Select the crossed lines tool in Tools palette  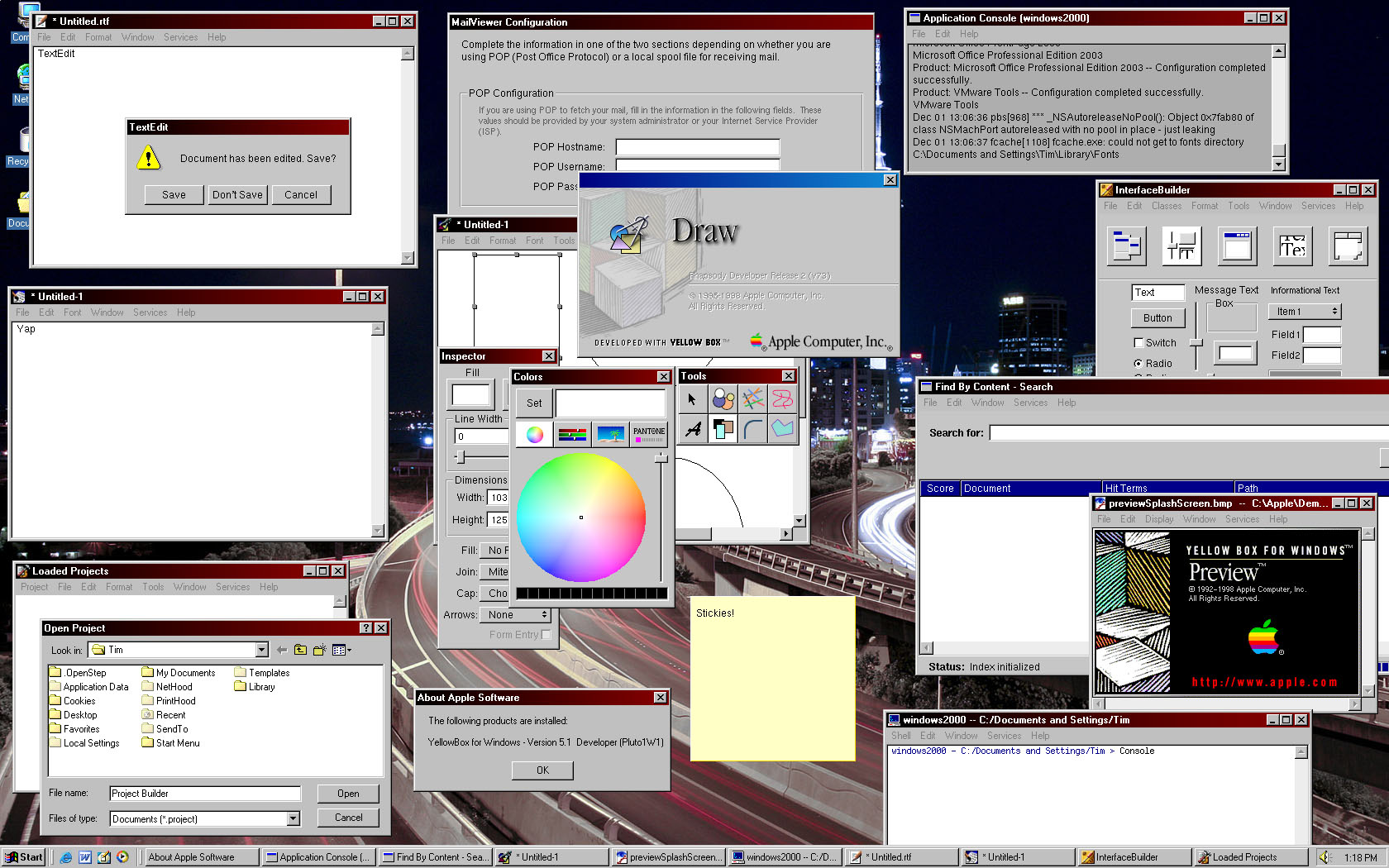point(752,400)
